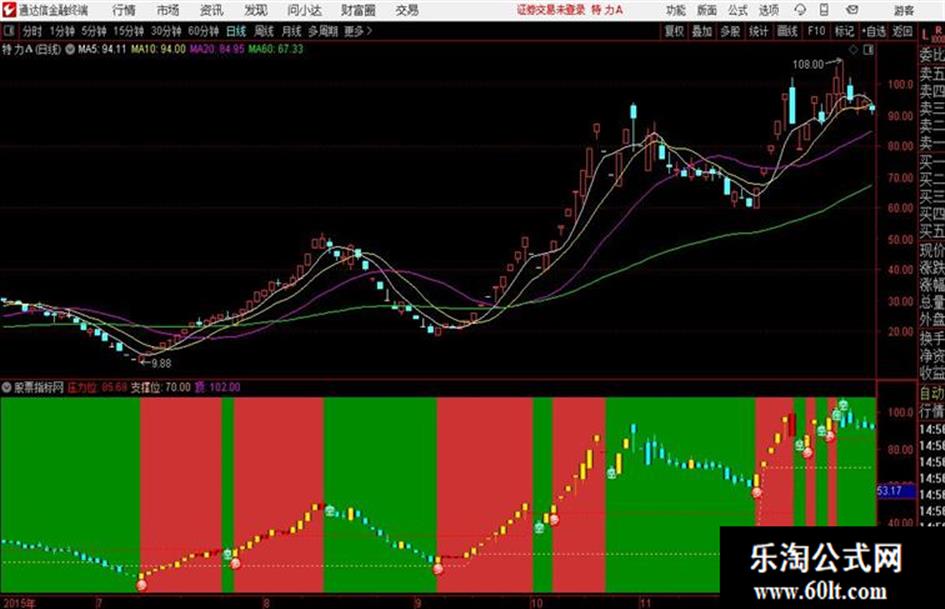Open the F10 company info button

pos(816,31)
